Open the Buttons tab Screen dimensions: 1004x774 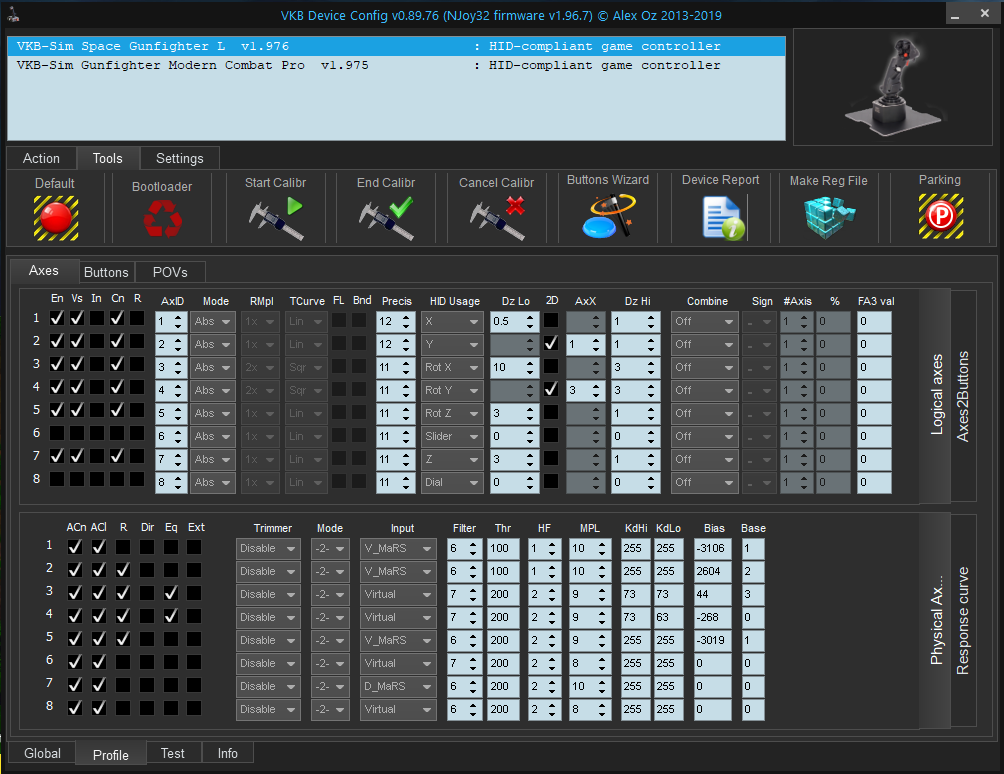[106, 272]
